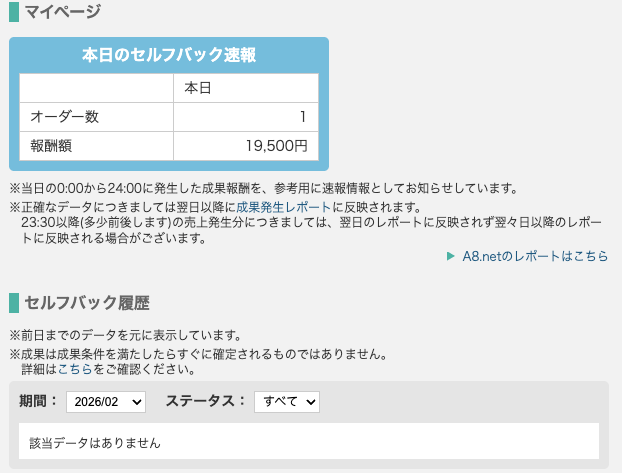This screenshot has height=473, width=622.
Task: Expand the ステータス dropdown showing すべて
Action: click(x=286, y=401)
